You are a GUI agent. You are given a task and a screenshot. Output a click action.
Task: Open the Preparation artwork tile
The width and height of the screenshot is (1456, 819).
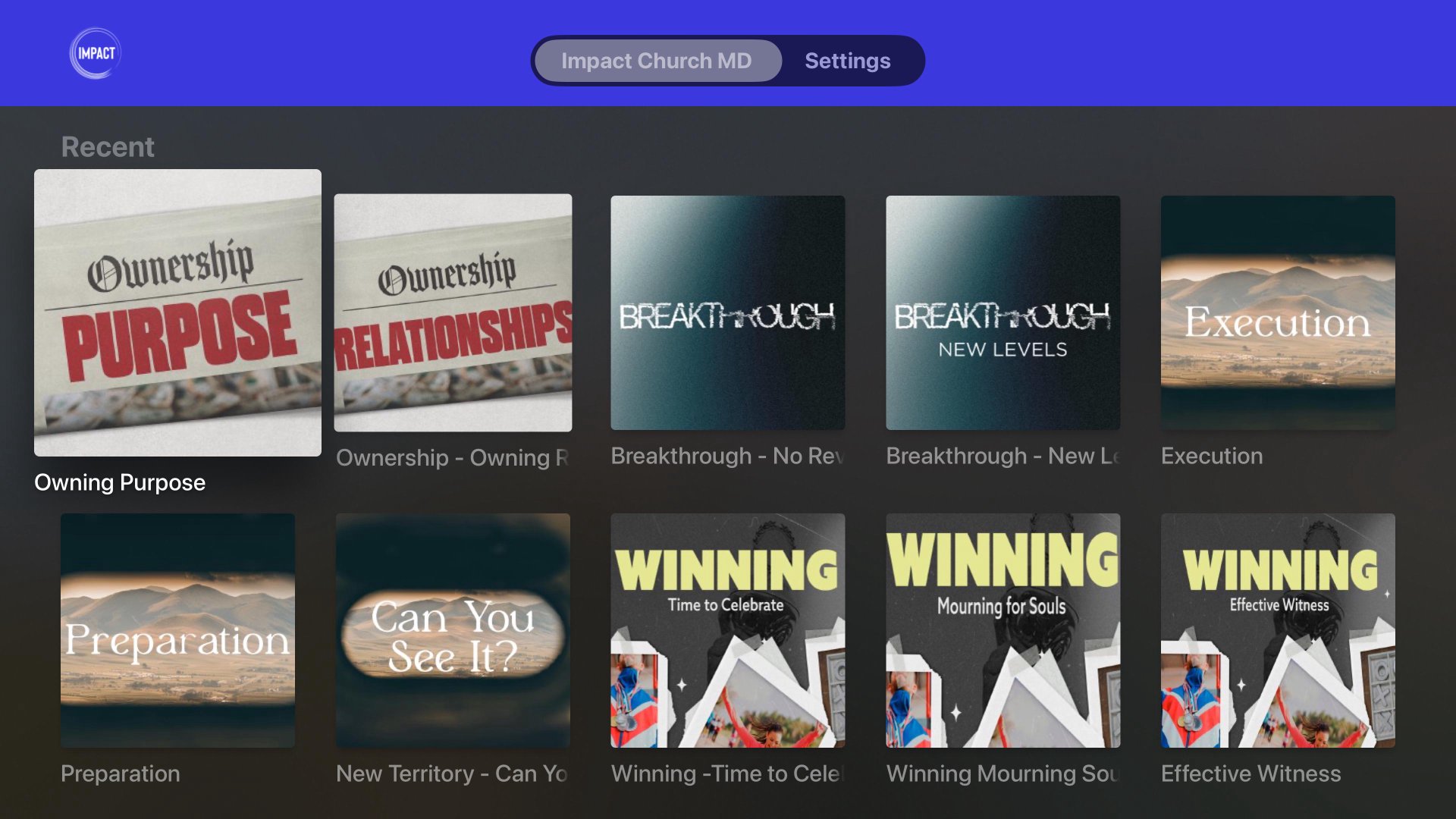(x=177, y=630)
